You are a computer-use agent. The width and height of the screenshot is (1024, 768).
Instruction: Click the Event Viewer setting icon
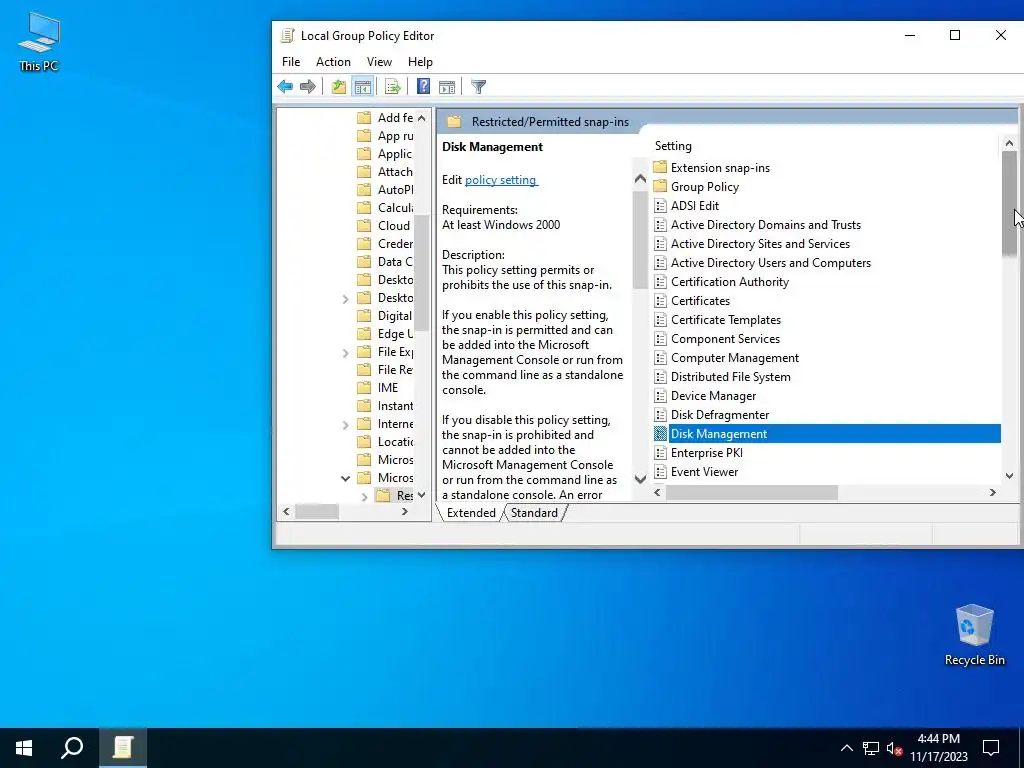[660, 472]
